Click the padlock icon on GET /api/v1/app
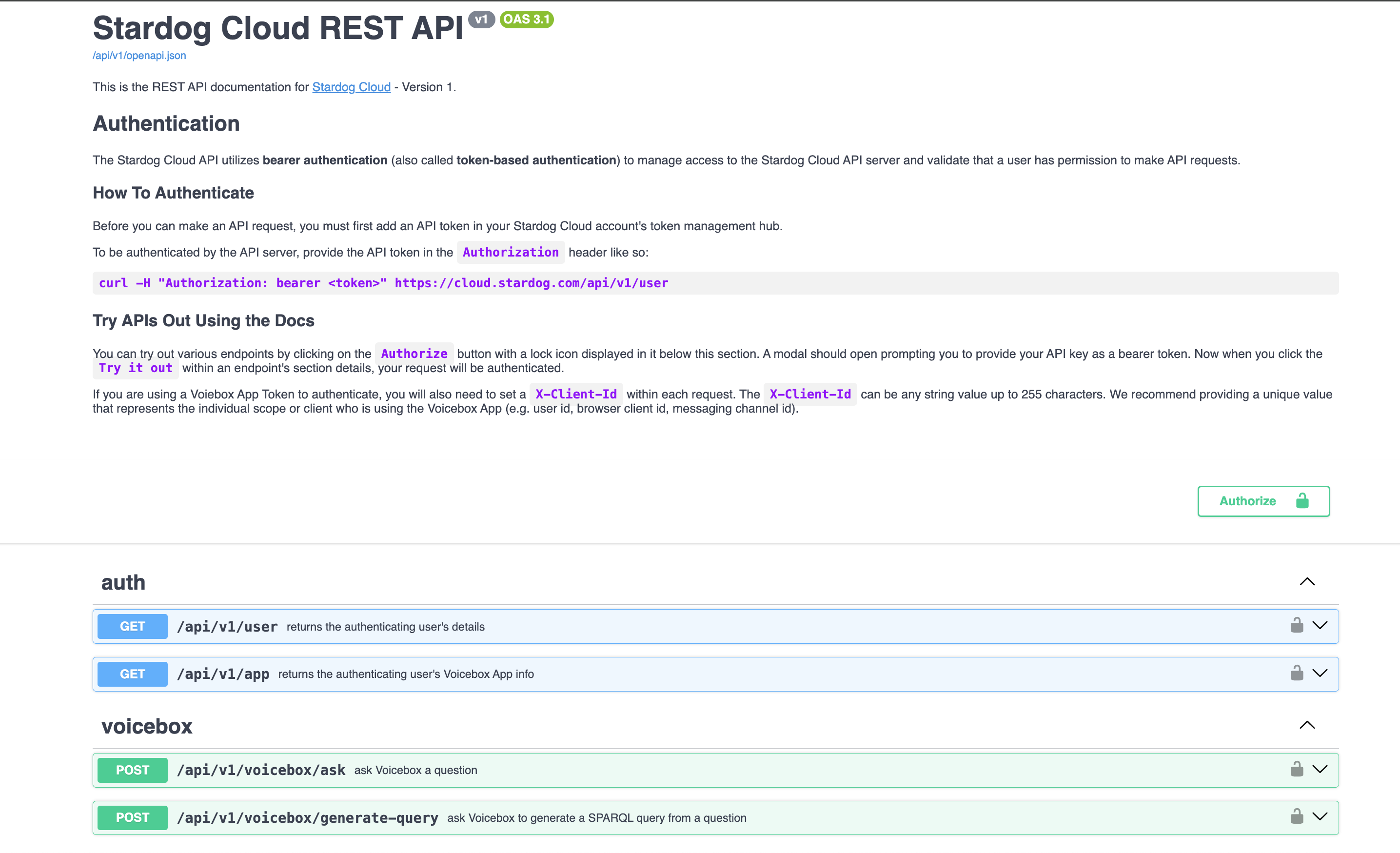Image resolution: width=1400 pixels, height=853 pixels. click(1296, 674)
